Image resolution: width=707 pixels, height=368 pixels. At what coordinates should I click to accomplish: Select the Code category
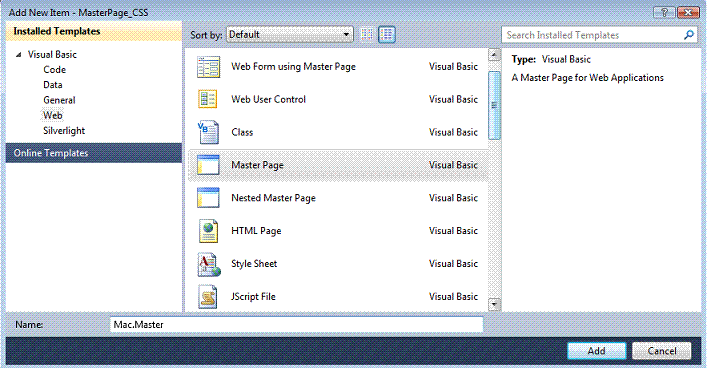pyautogui.click(x=55, y=70)
